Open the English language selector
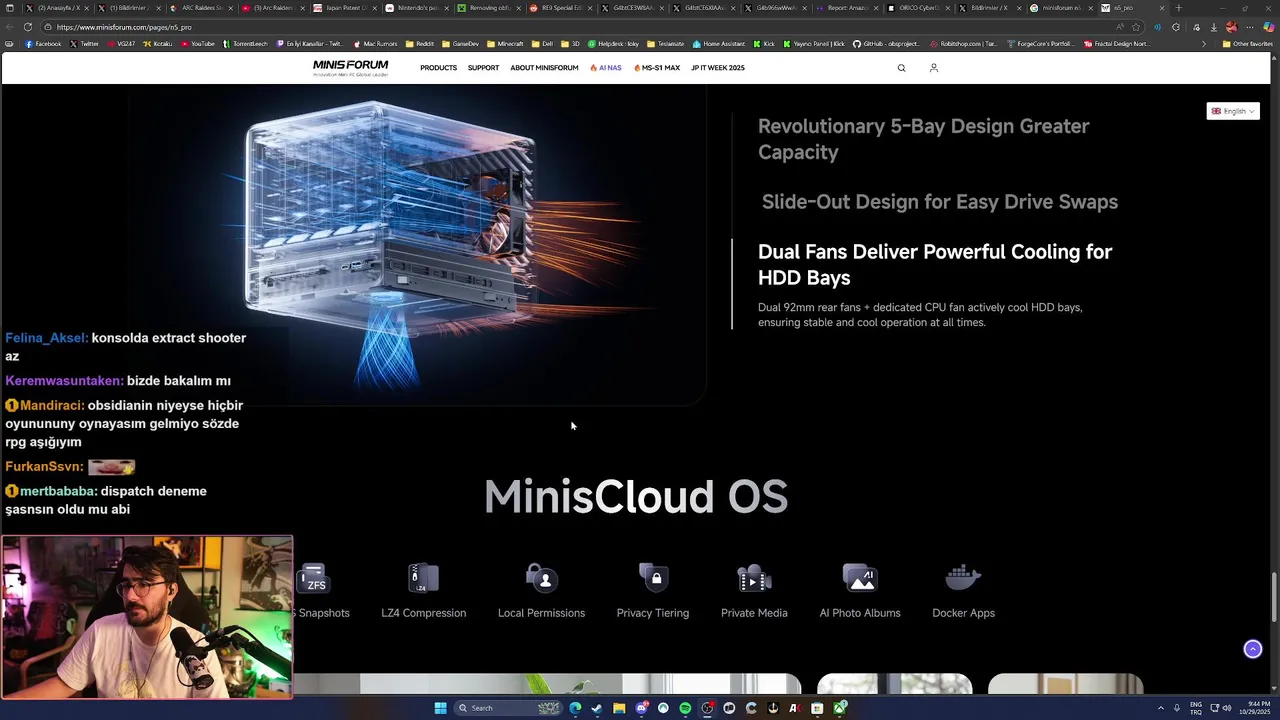Image resolution: width=1280 pixels, height=720 pixels. (x=1232, y=111)
